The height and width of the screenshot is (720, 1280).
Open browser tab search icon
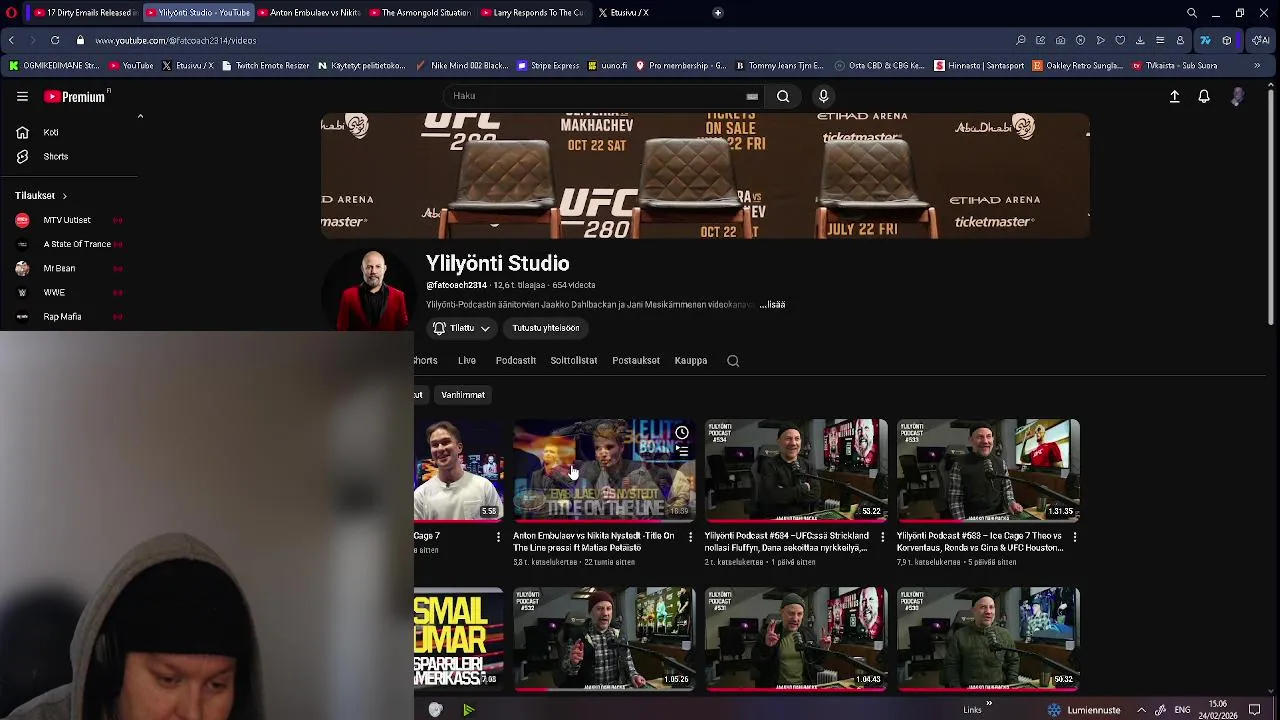pos(1192,13)
